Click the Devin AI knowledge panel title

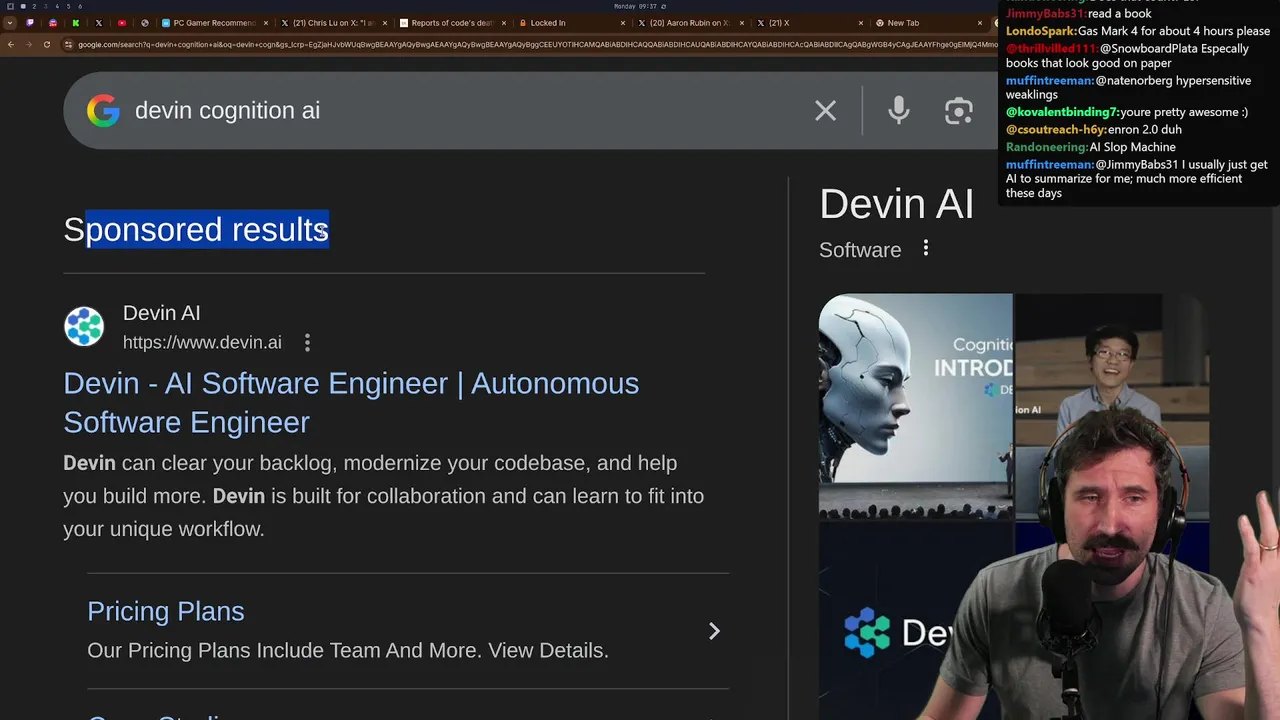896,204
